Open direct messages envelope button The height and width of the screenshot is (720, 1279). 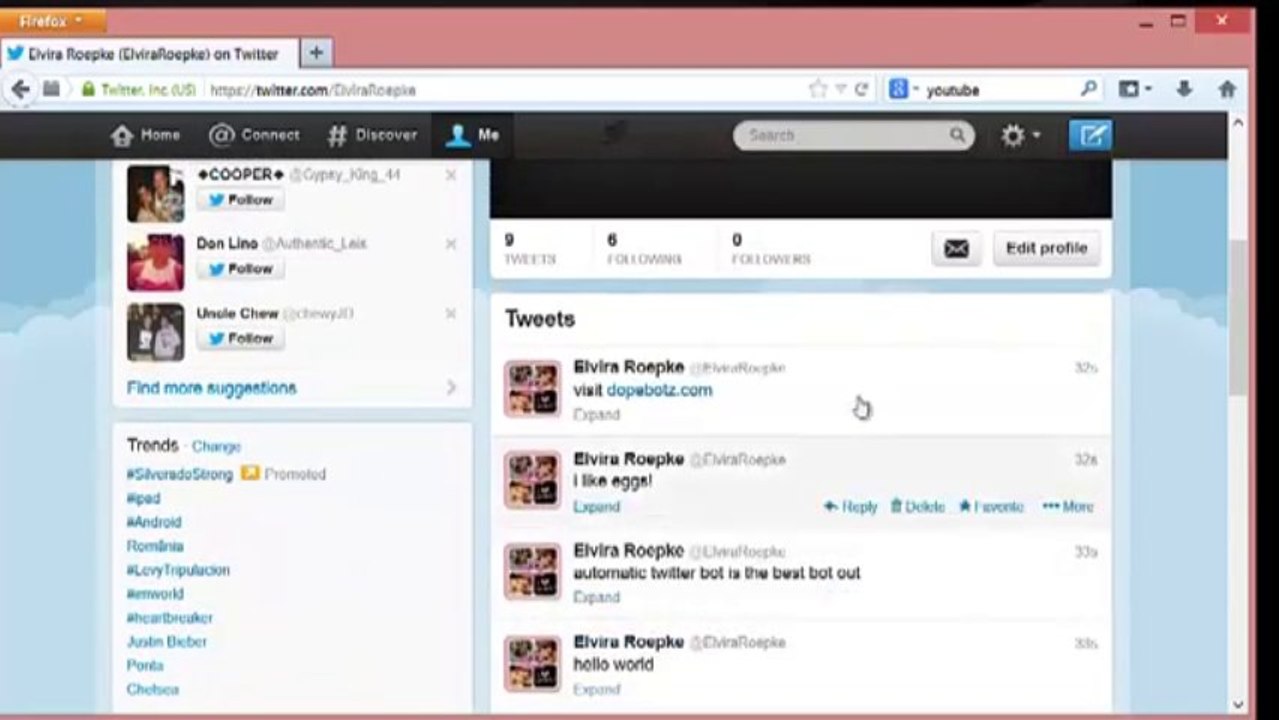pos(956,249)
